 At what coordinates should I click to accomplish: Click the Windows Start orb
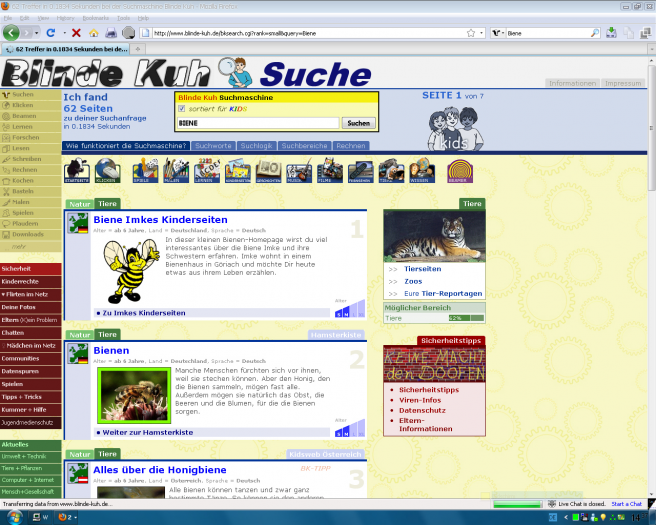pos(13,517)
